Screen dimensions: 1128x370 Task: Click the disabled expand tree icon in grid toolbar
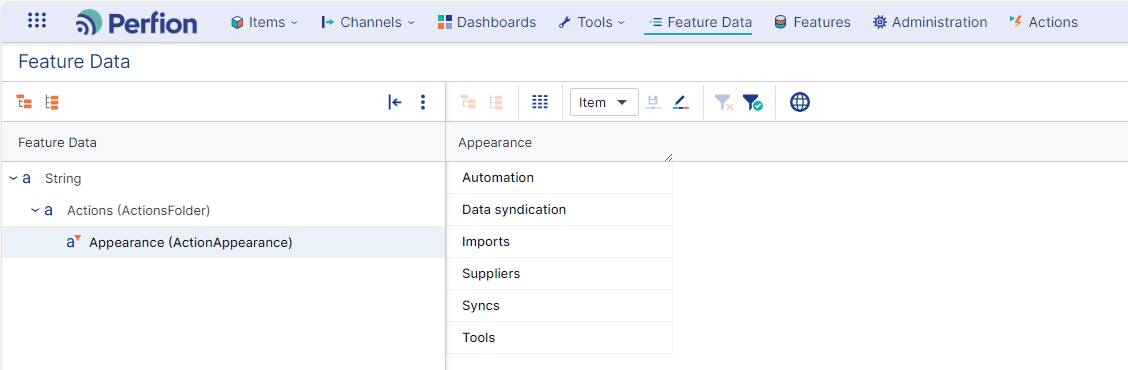pos(469,102)
